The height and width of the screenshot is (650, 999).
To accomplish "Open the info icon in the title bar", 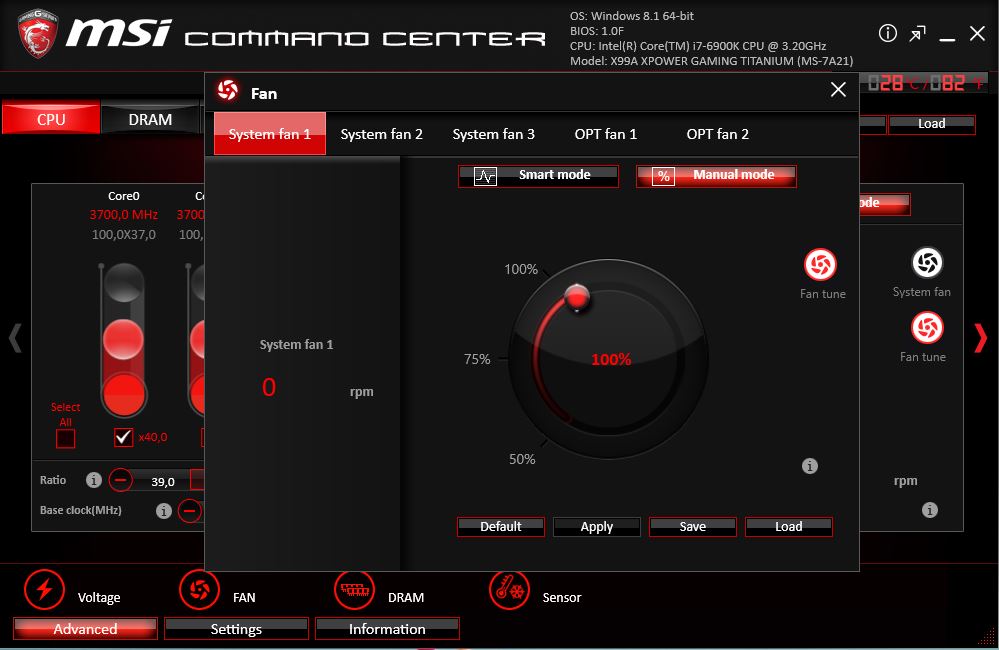I will point(888,33).
